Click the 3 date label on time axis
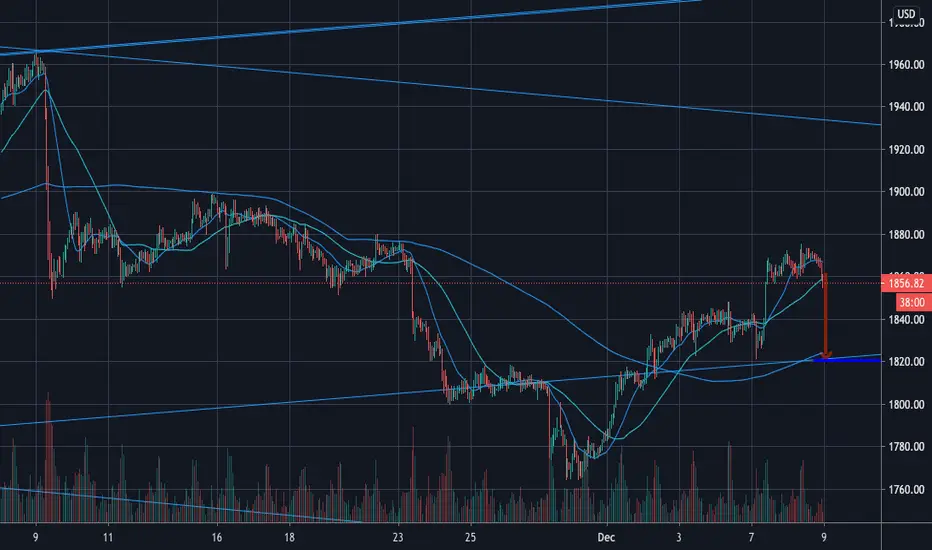 coord(679,538)
